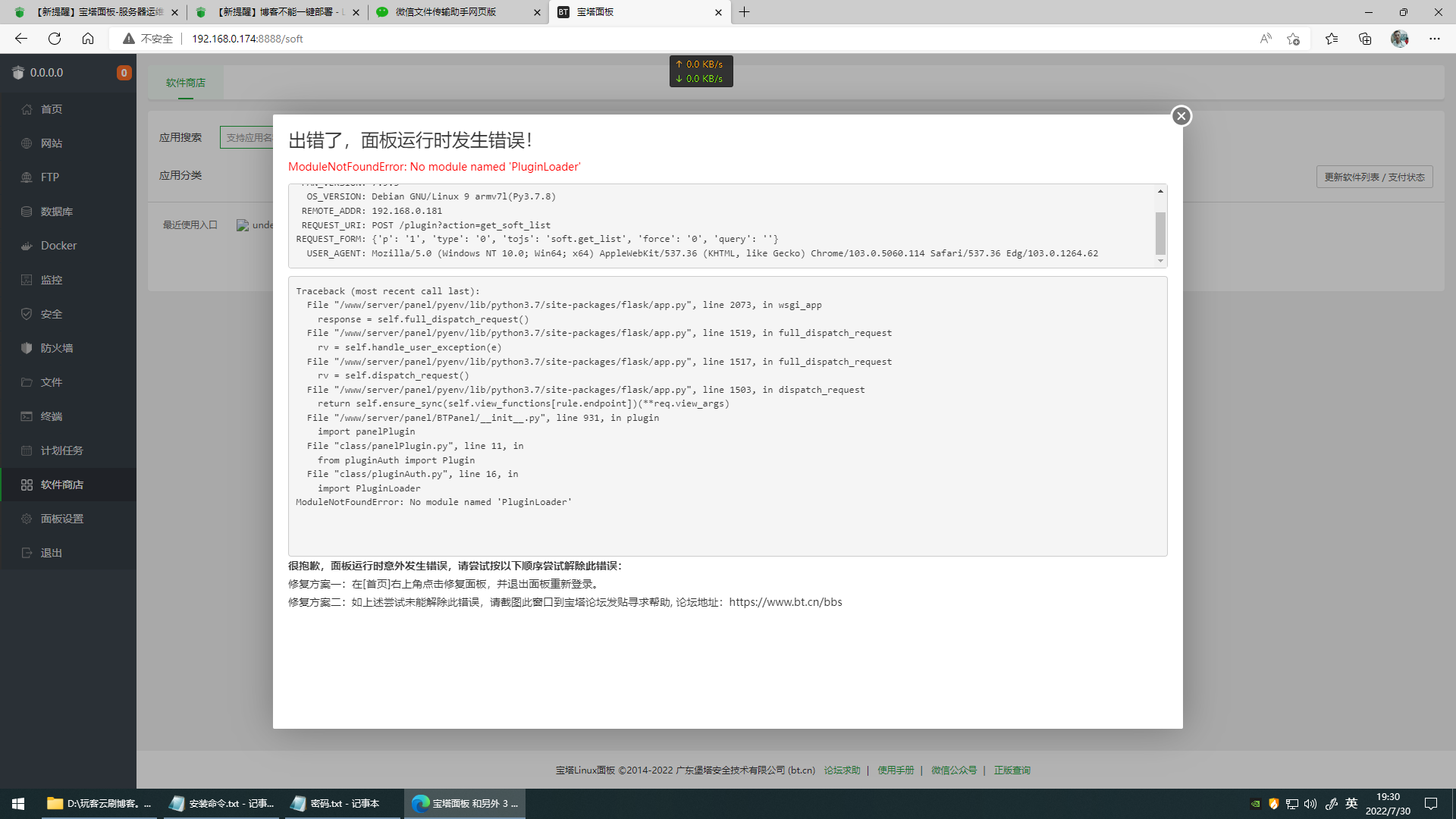This screenshot has width=1456, height=819.
Task: Switch to 微信文件传输助手网页版 tab
Action: [458, 12]
